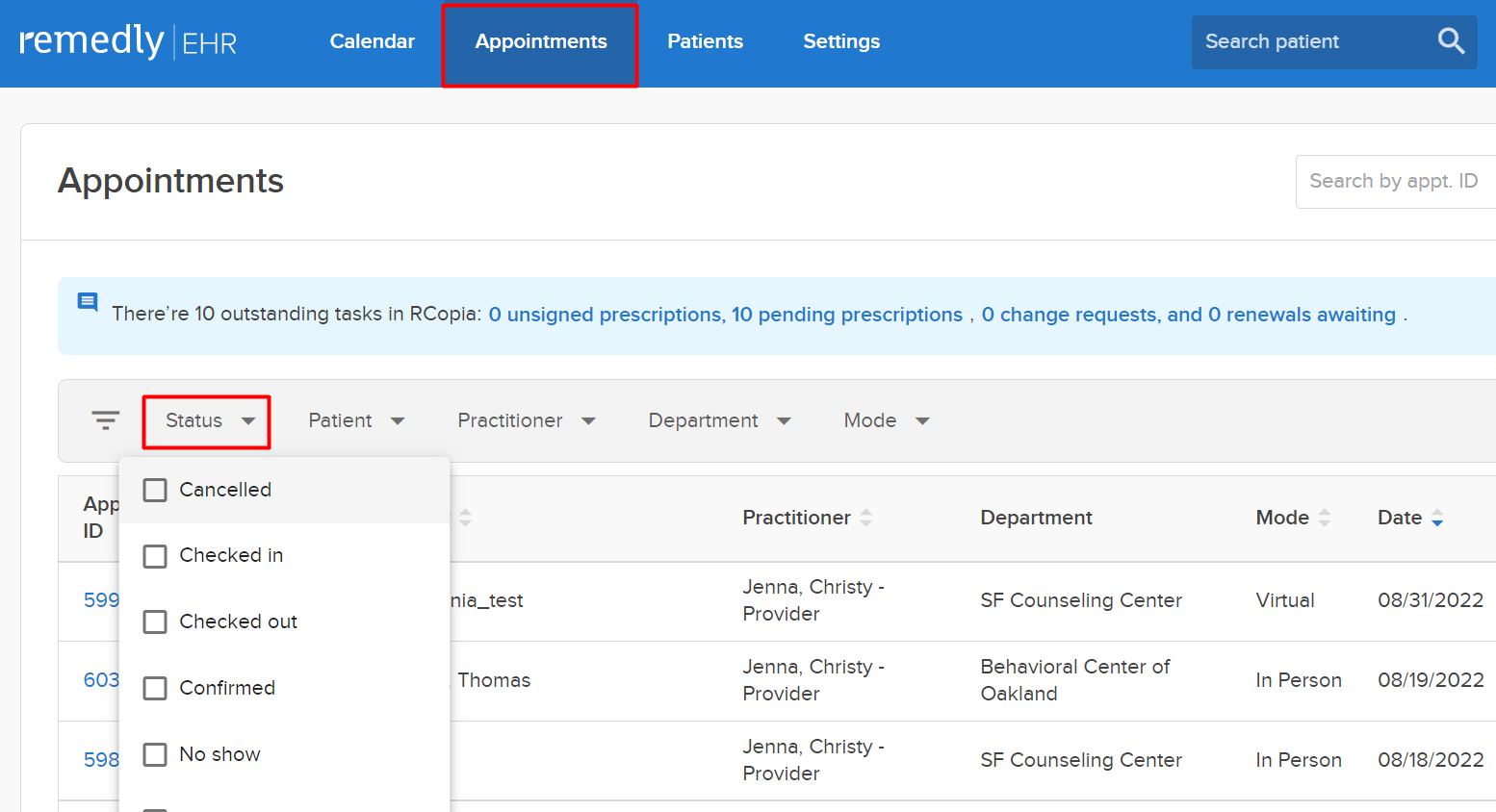The height and width of the screenshot is (812, 1496).
Task: Click the filter lines icon
Action: 106,420
